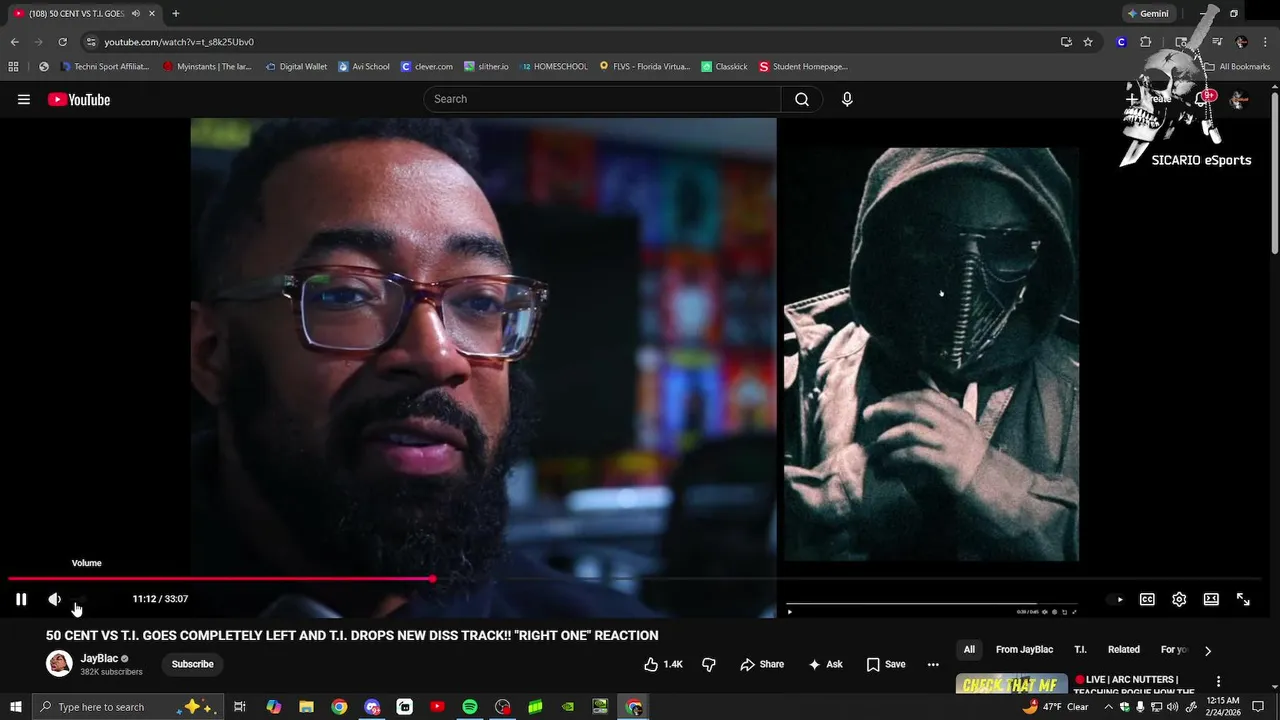Open the Myinstants bookmark

tap(207, 67)
